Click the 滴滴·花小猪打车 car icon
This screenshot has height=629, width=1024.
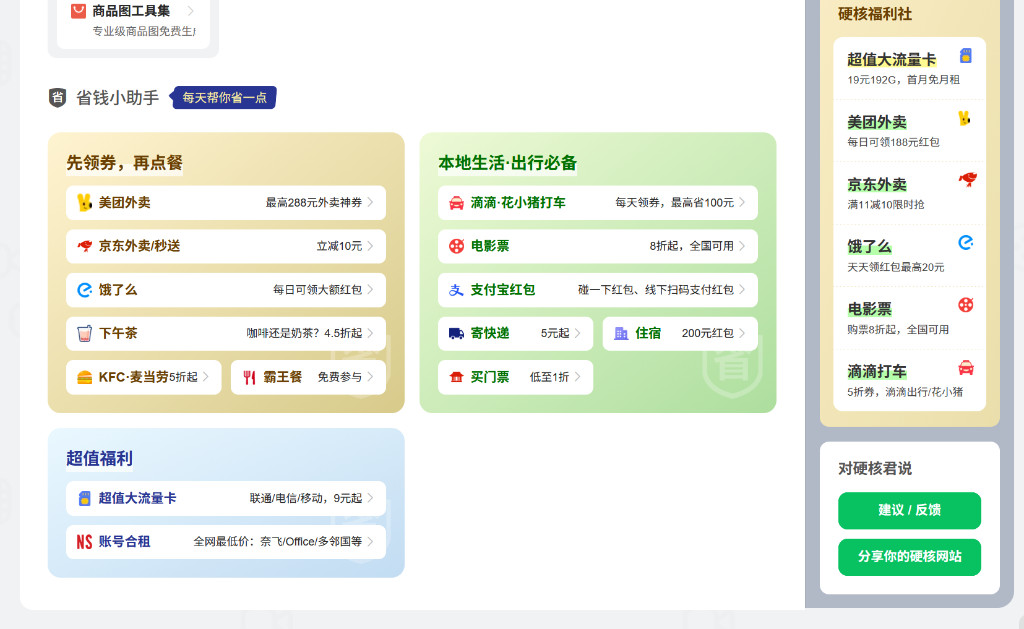tap(455, 202)
